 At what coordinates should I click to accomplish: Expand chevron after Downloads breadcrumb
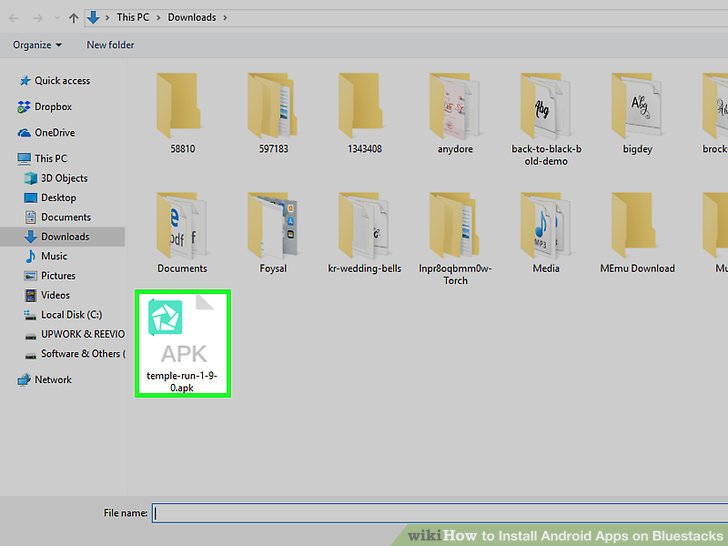click(x=225, y=18)
